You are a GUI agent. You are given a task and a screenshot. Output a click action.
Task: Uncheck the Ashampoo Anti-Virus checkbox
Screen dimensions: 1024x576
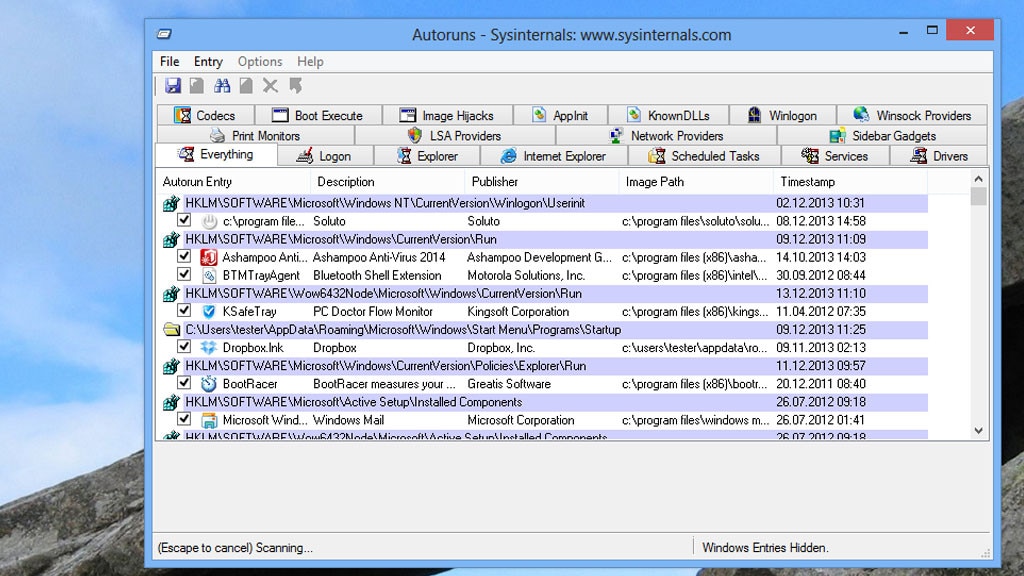184,257
